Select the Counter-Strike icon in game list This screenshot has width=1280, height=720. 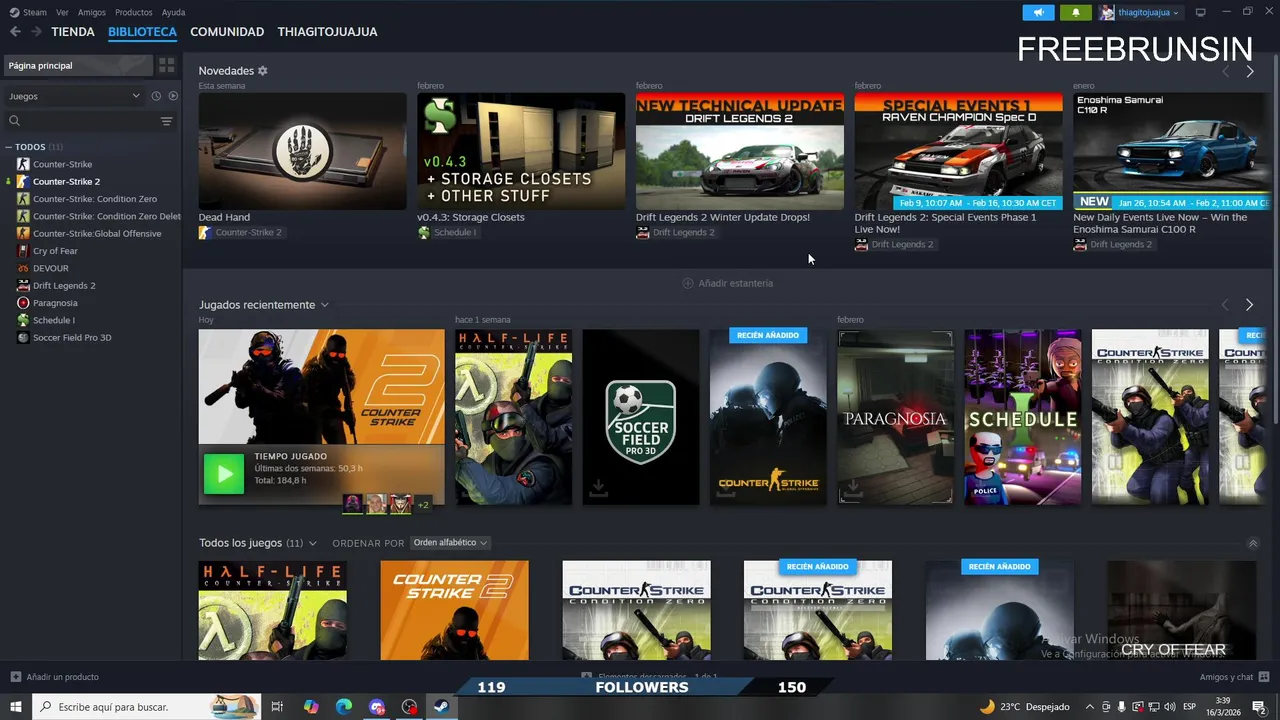[23, 164]
